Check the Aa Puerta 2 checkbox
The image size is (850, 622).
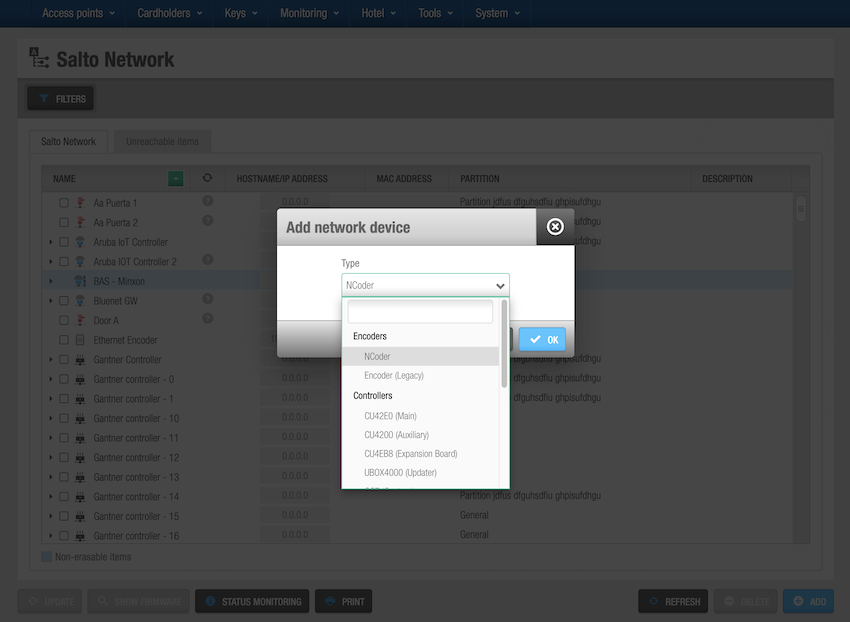pyautogui.click(x=64, y=222)
